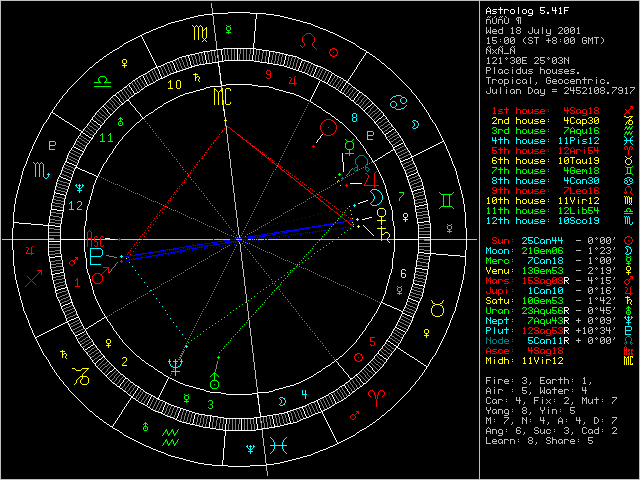640x480 pixels.
Task: Click house number 5 on the wheel
Action: (372, 342)
